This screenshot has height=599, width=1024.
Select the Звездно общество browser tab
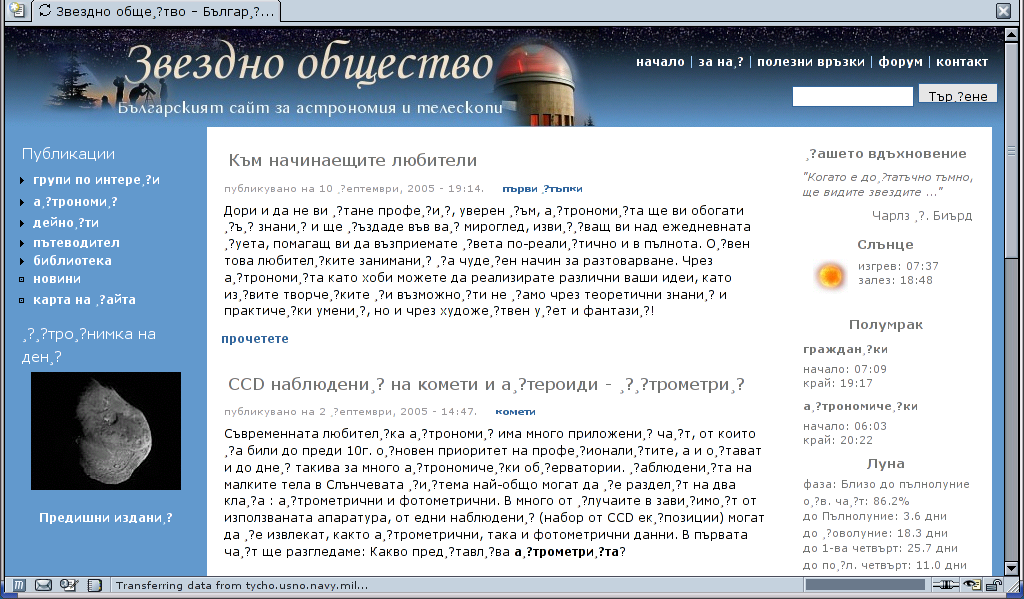pos(155,12)
